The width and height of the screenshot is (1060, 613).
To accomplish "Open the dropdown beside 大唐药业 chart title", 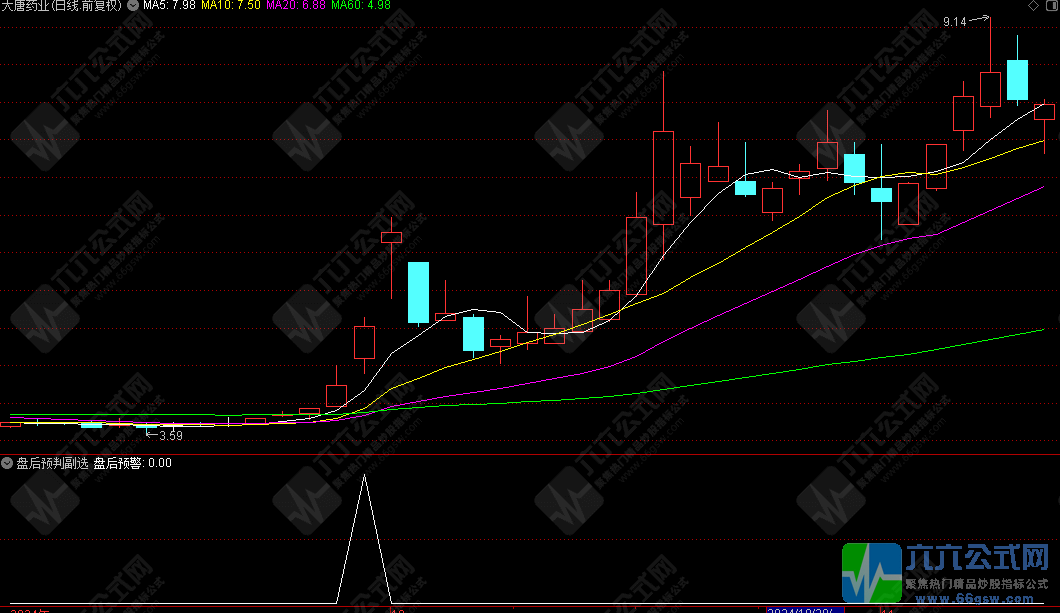I will (133, 5).
